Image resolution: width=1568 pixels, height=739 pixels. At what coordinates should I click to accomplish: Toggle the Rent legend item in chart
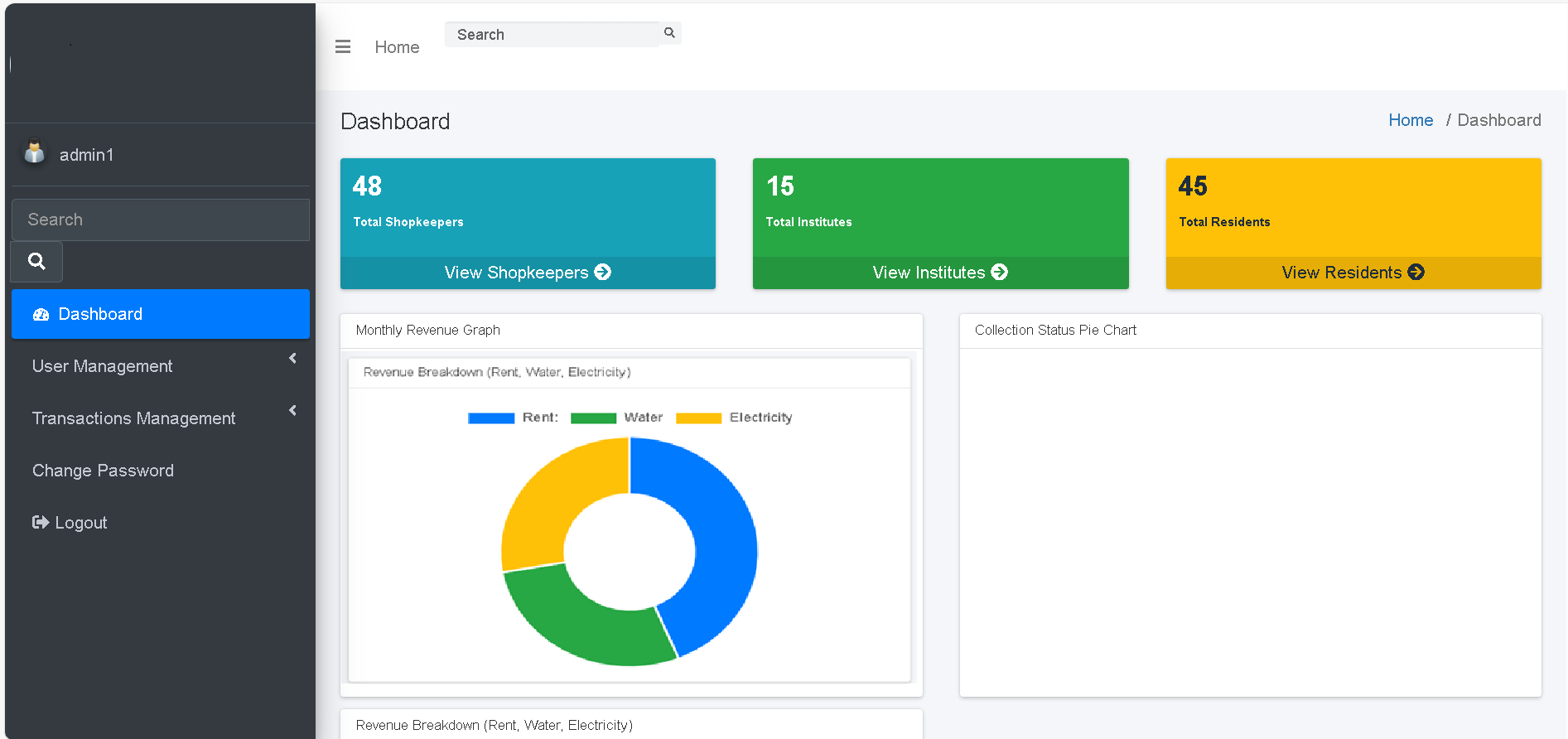[513, 418]
